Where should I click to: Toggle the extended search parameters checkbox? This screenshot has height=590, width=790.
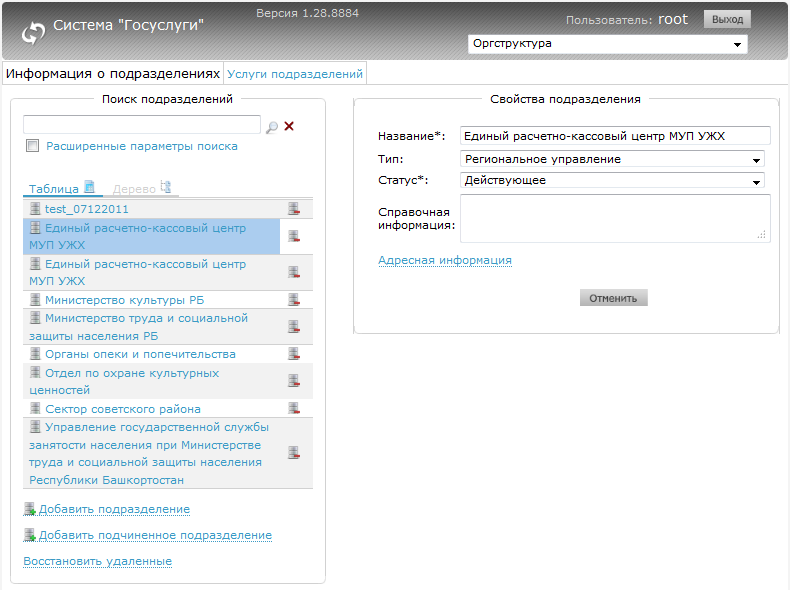click(x=33, y=146)
